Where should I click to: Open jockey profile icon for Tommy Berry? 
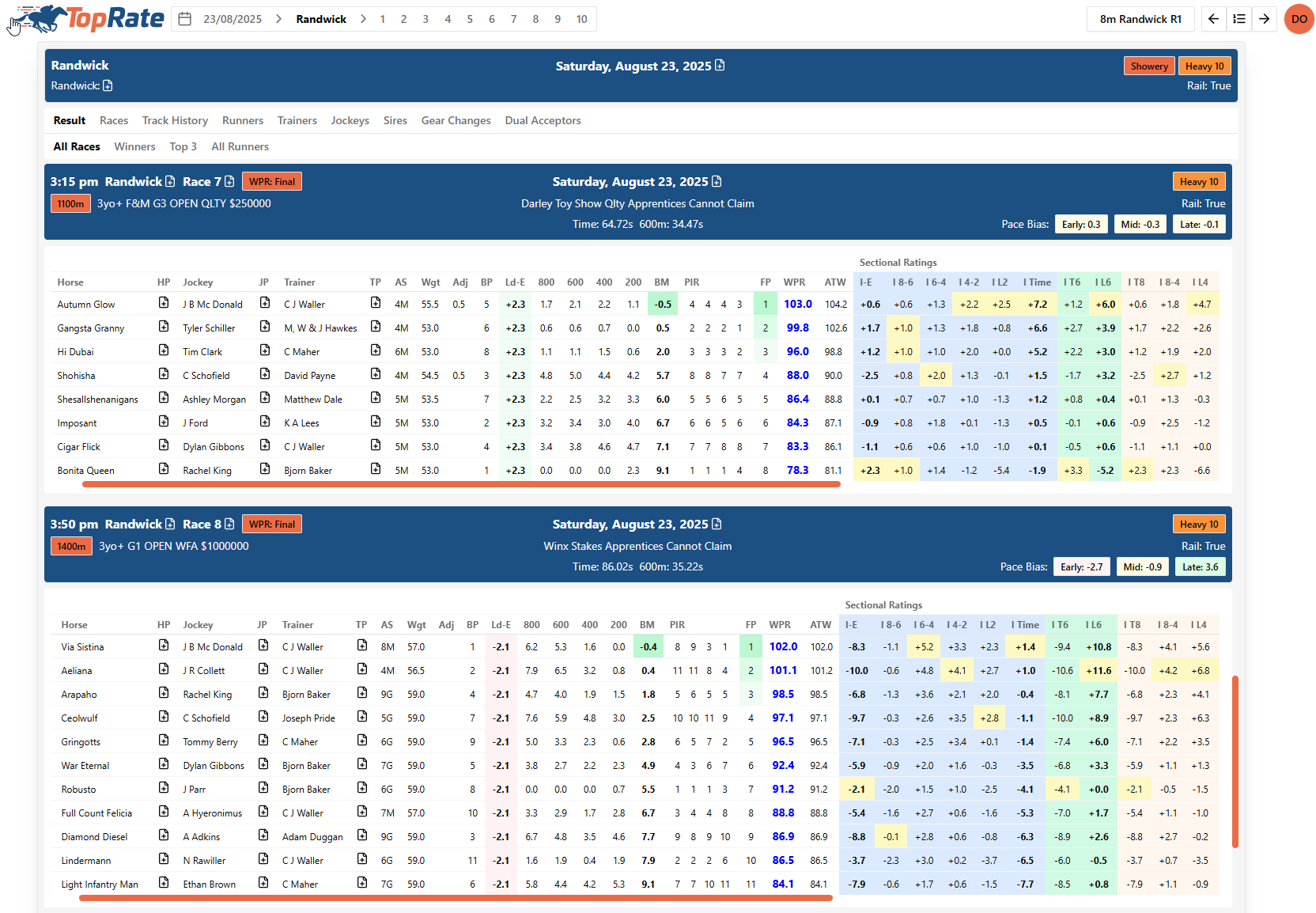263,741
